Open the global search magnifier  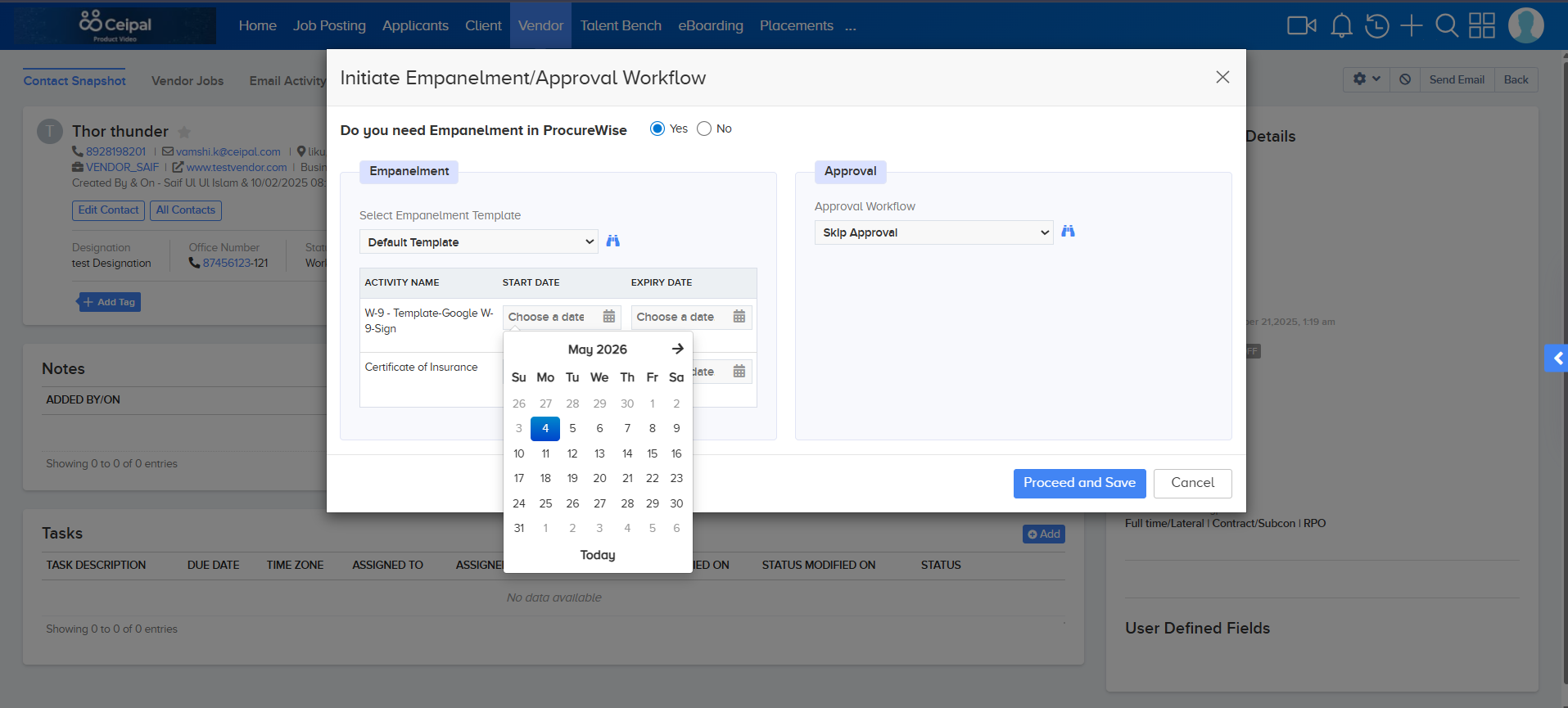click(1447, 25)
